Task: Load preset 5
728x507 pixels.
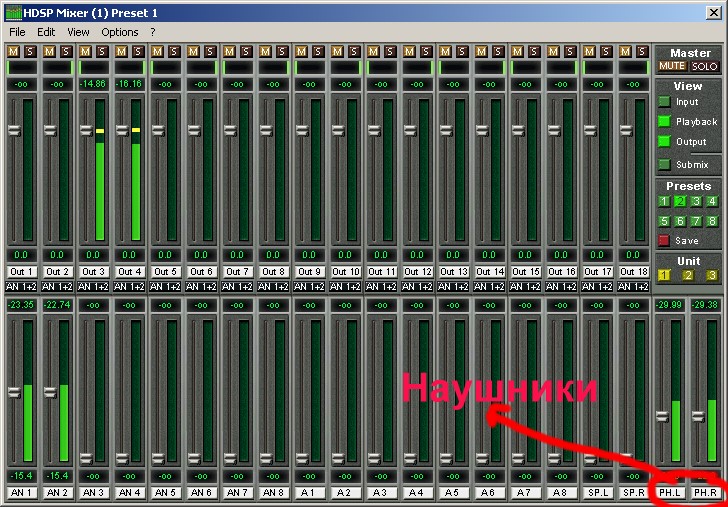Action: [664, 221]
